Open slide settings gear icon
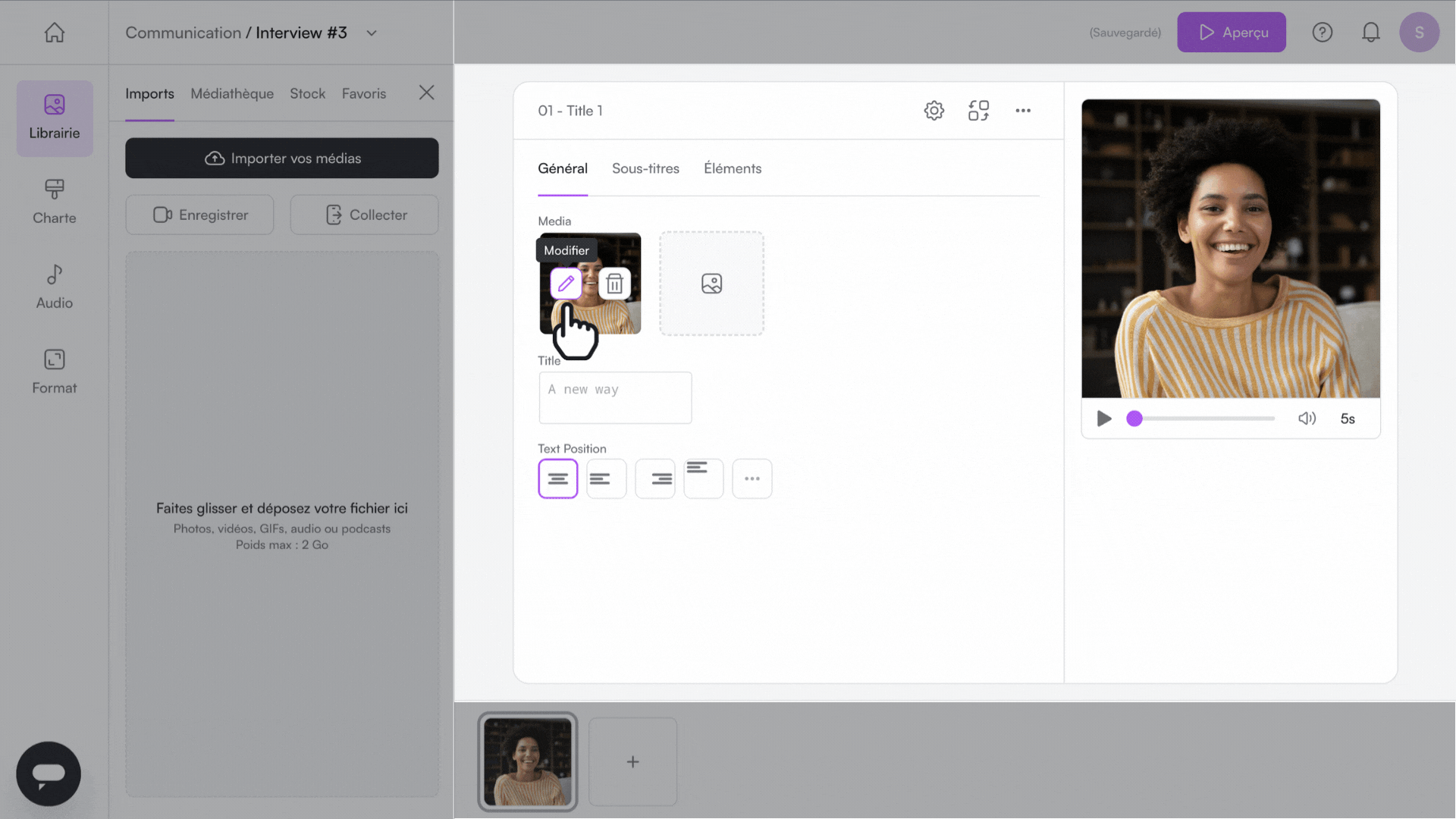 pos(934,111)
